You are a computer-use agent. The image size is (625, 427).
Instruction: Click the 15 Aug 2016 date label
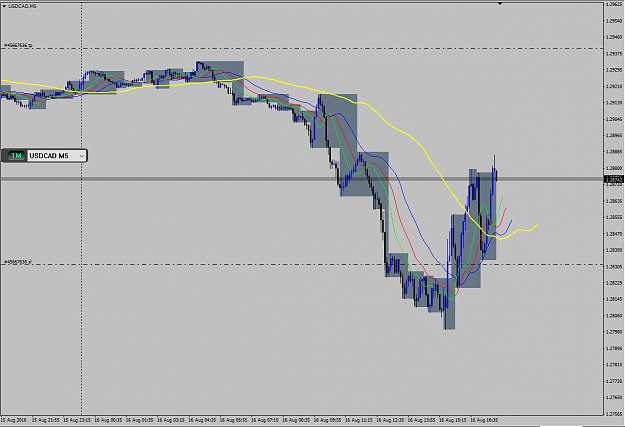point(14,420)
